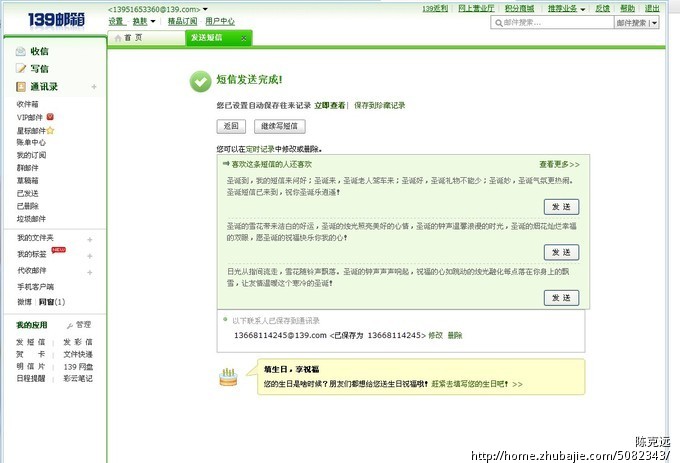Click the 返回 button
The height and width of the screenshot is (463, 680).
(231, 126)
